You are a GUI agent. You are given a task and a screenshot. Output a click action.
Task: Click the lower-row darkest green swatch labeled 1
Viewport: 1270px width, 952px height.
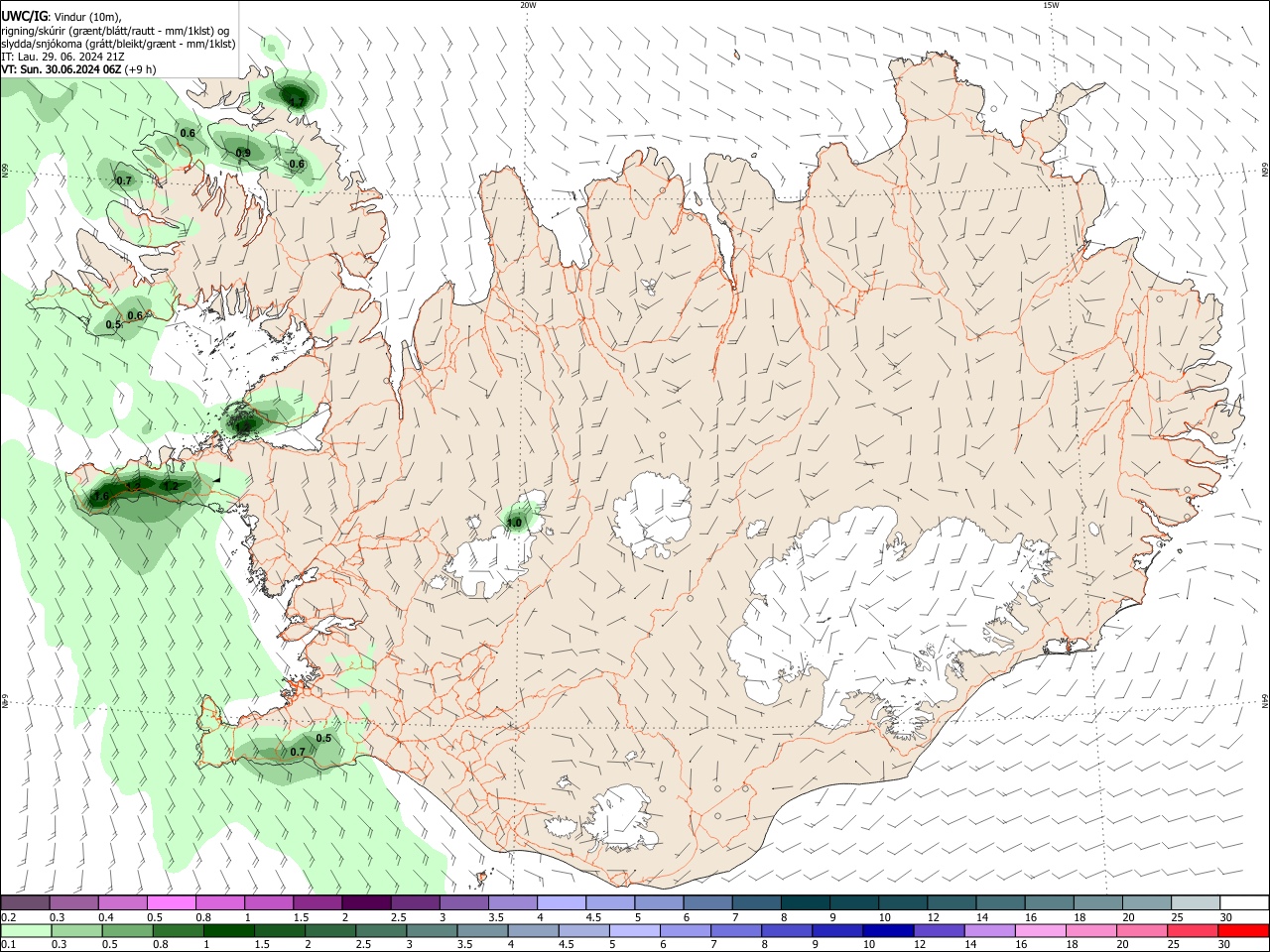228,931
